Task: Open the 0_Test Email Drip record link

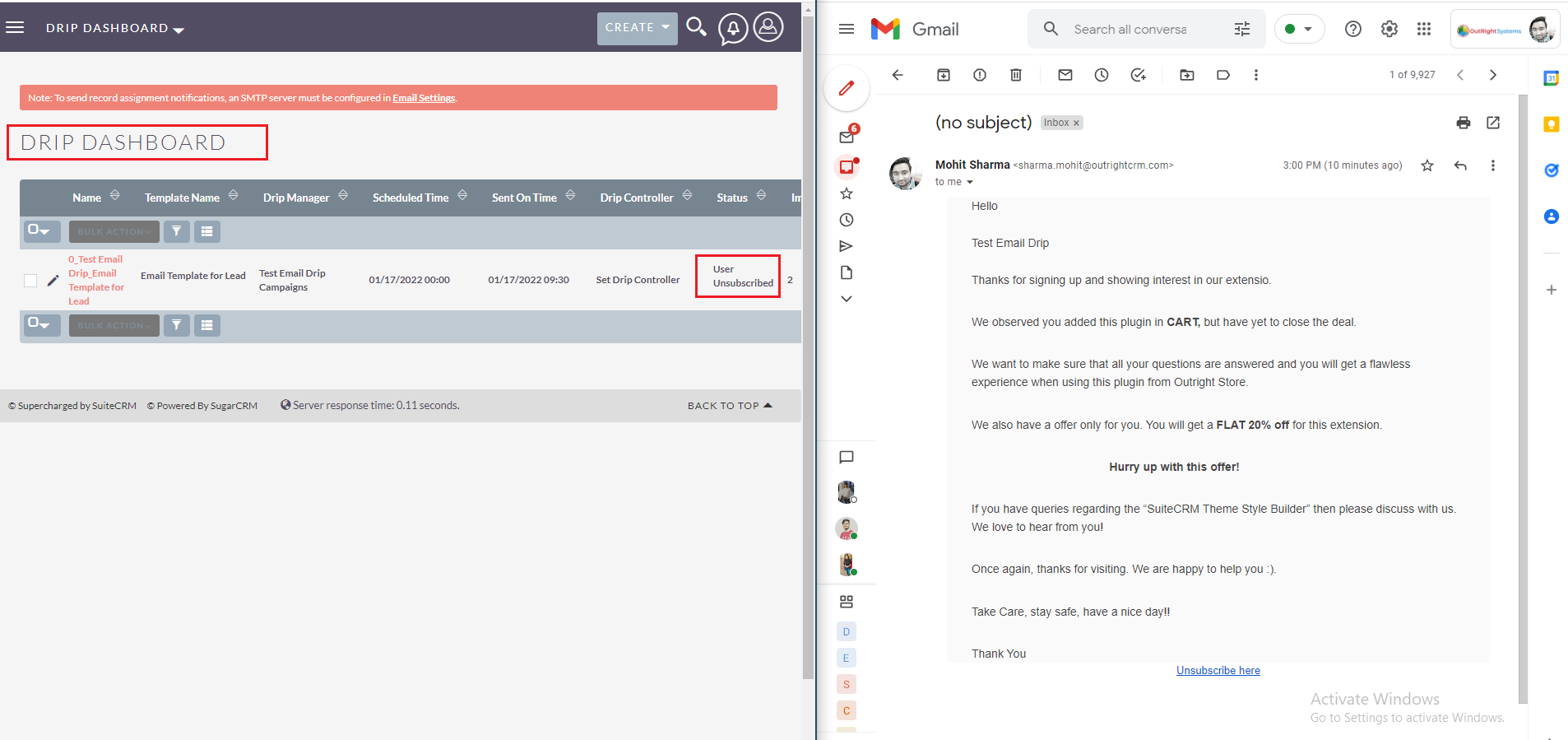Action: [x=96, y=281]
